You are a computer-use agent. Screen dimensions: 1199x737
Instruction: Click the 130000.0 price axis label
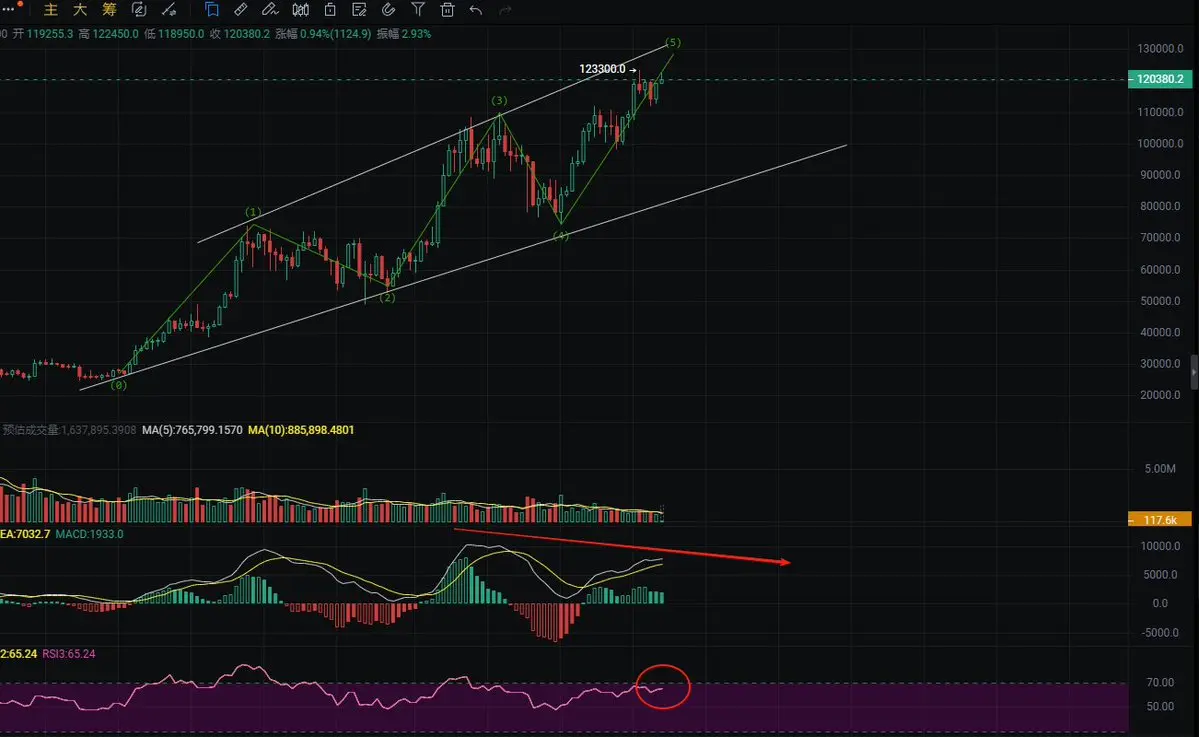pyautogui.click(x=1160, y=48)
